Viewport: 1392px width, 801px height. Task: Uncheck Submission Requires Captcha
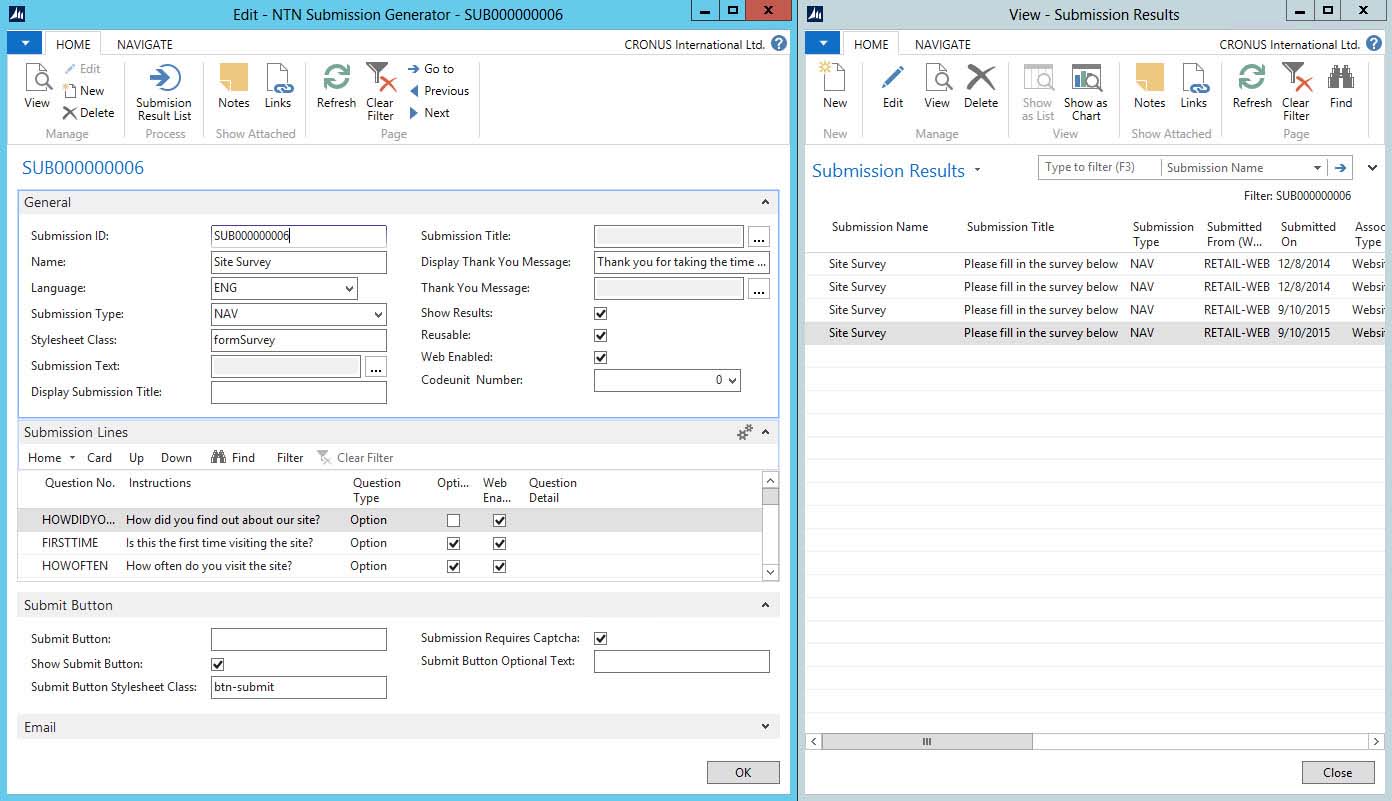pyautogui.click(x=600, y=638)
